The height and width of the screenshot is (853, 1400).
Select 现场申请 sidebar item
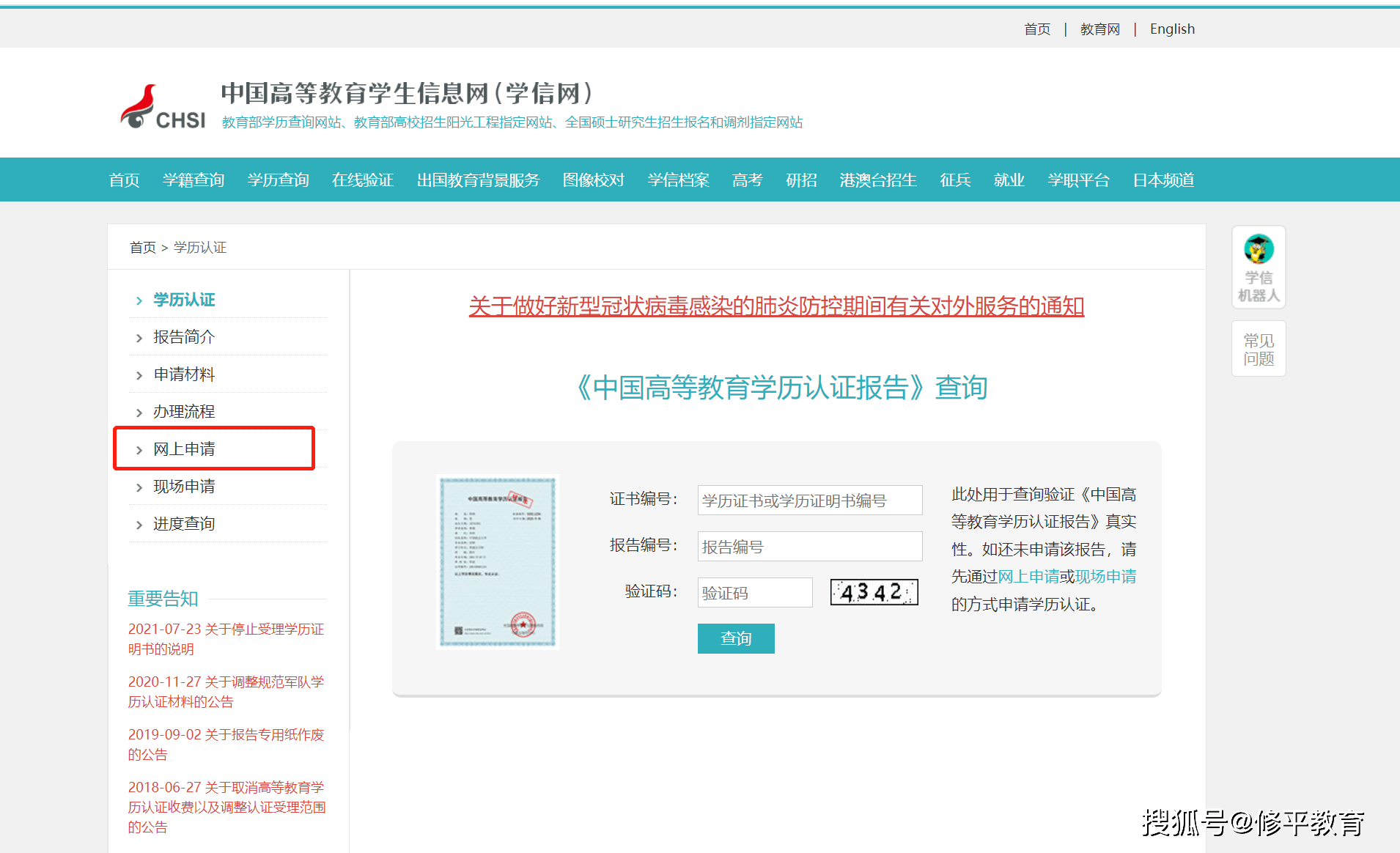coord(184,487)
